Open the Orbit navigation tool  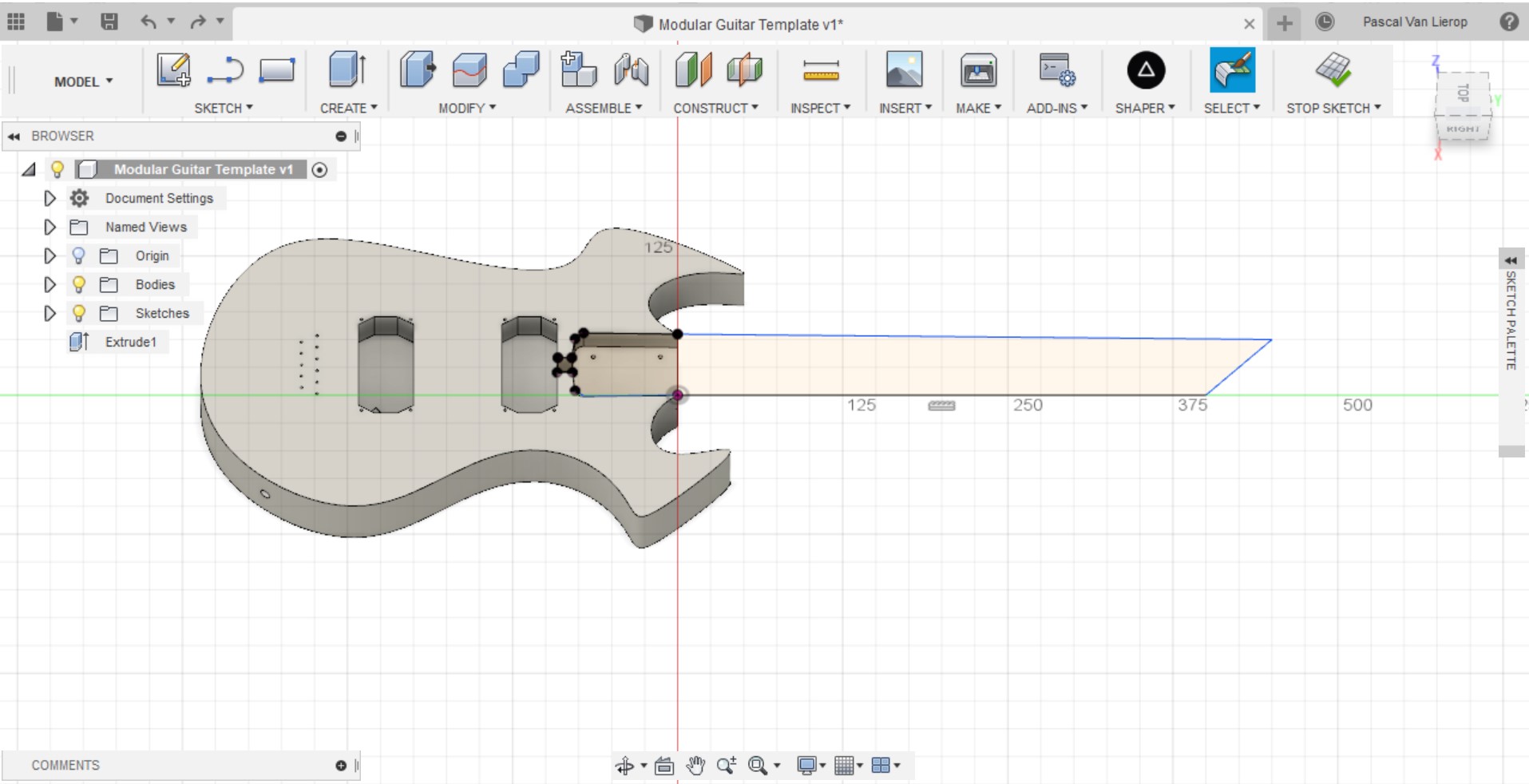click(624, 766)
